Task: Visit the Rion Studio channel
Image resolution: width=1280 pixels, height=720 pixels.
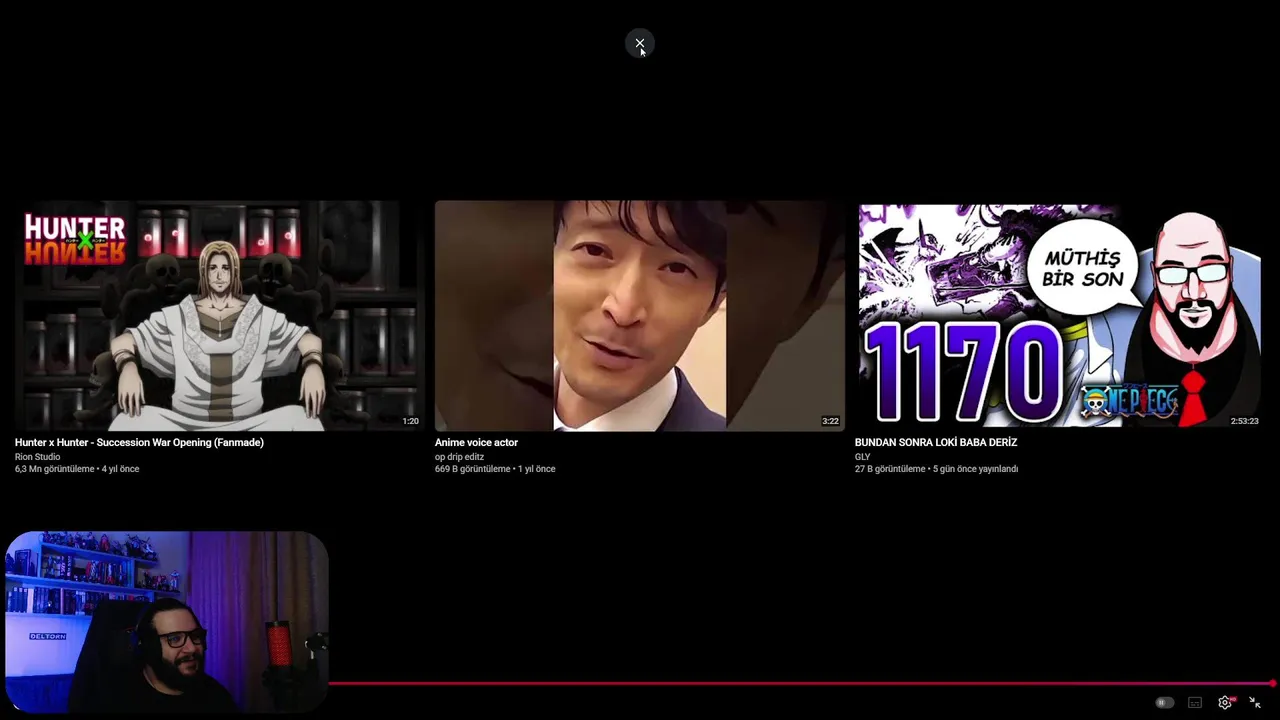Action: 37,457
